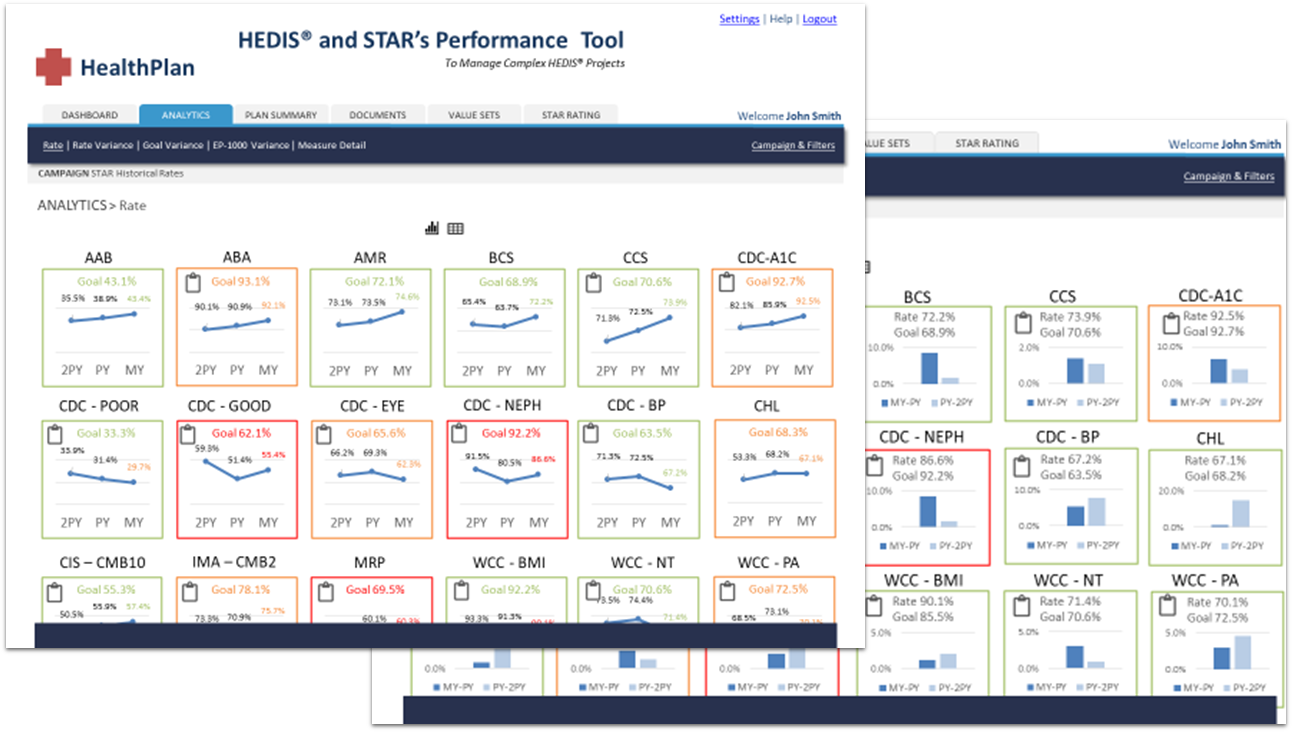The height and width of the screenshot is (732, 1292).
Task: Click clipboard icon beside Rate 73.9% in CCS
Action: point(1021,324)
